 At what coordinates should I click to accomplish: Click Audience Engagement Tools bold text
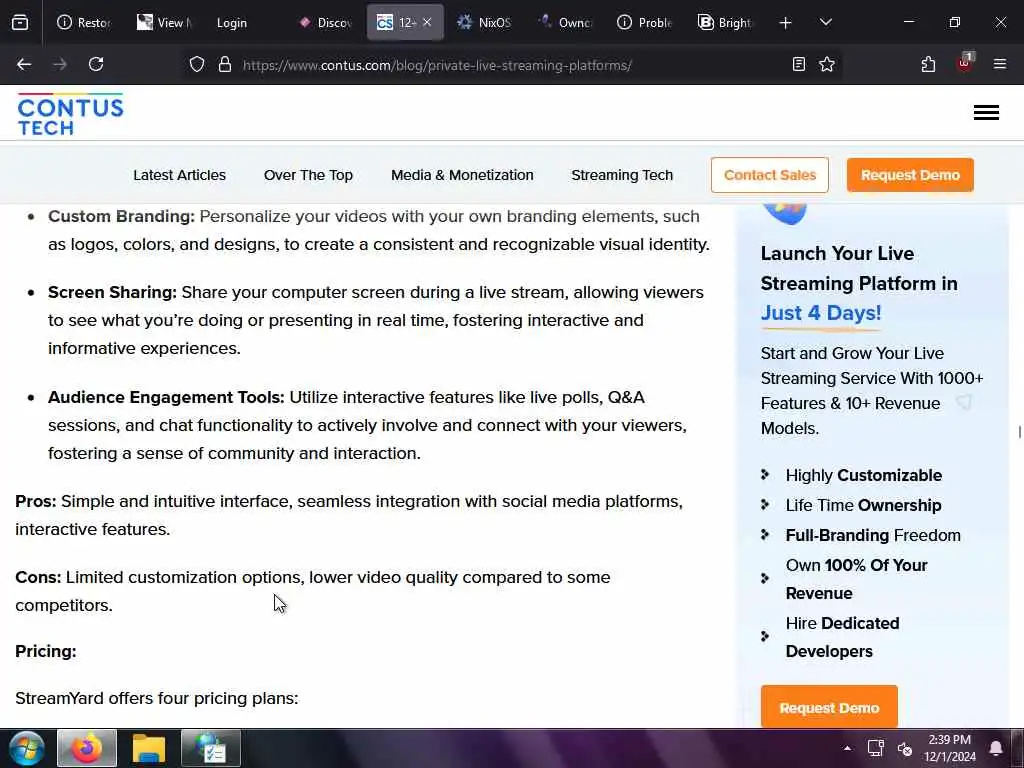(166, 397)
